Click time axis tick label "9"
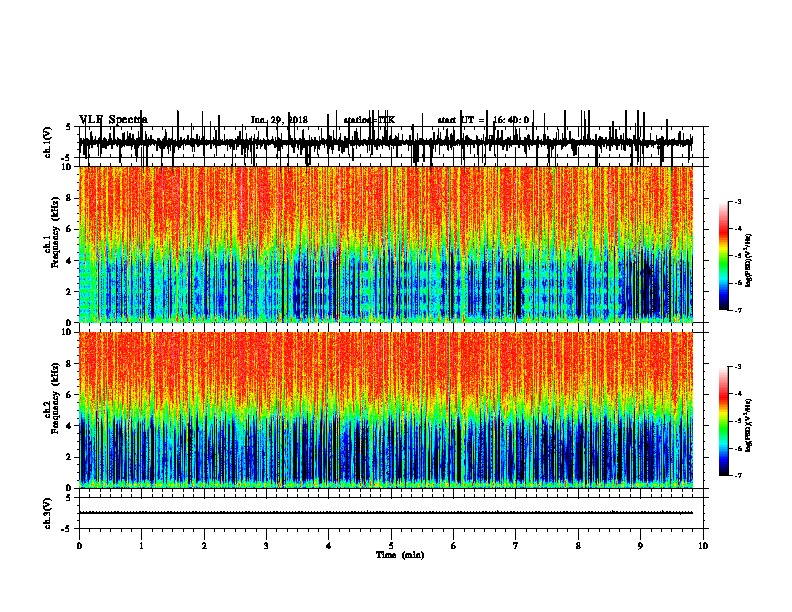792x612 pixels. tap(640, 546)
